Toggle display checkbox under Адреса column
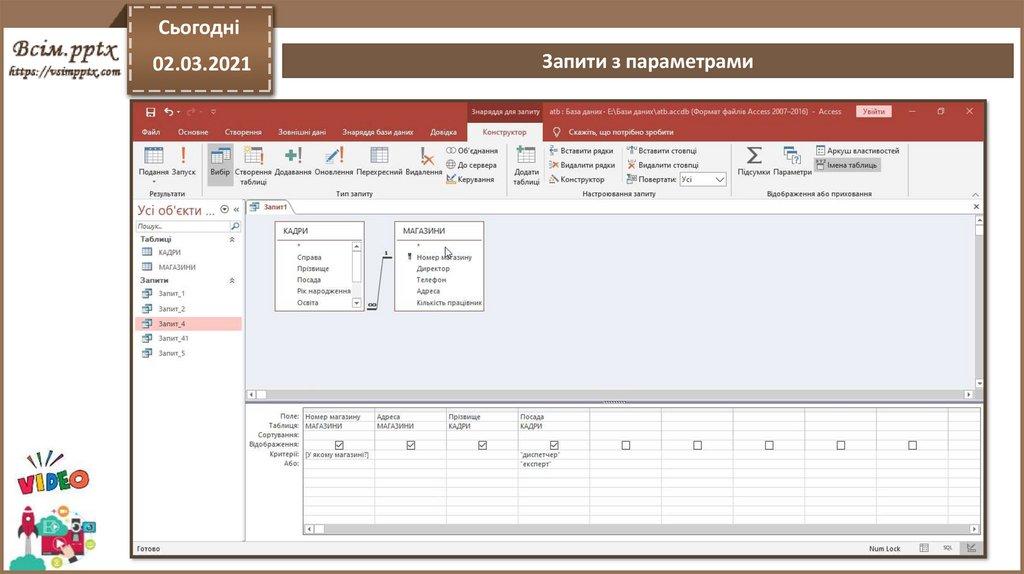1024x574 pixels. 411,445
